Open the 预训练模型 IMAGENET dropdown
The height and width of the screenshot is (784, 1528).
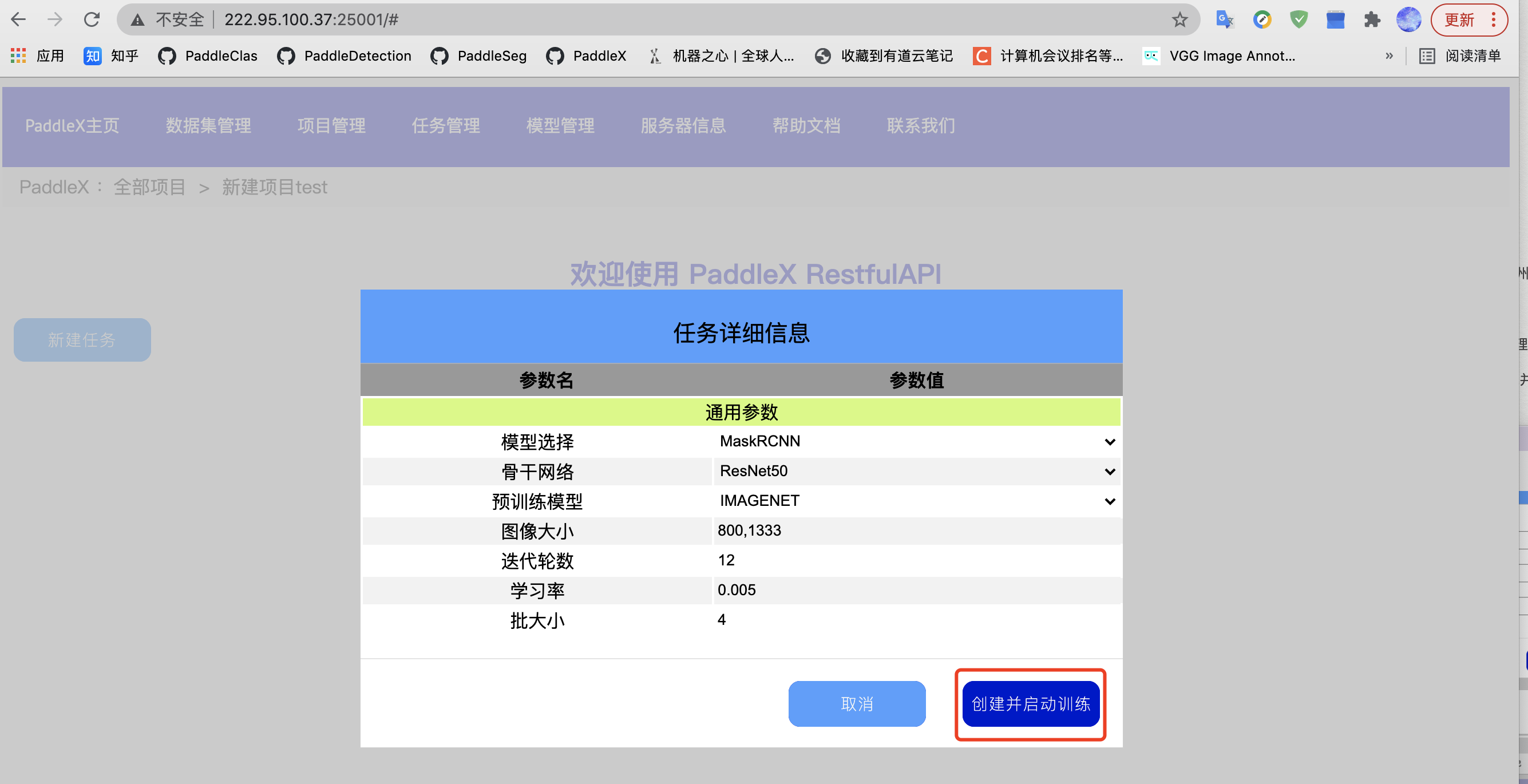tap(916, 501)
